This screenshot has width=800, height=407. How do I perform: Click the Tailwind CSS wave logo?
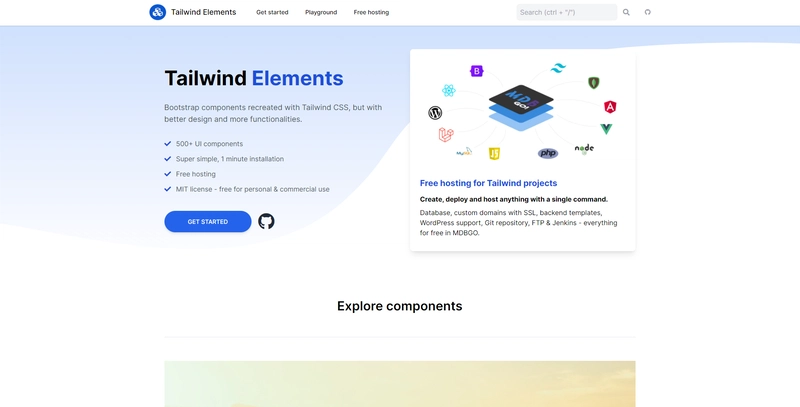(x=558, y=68)
